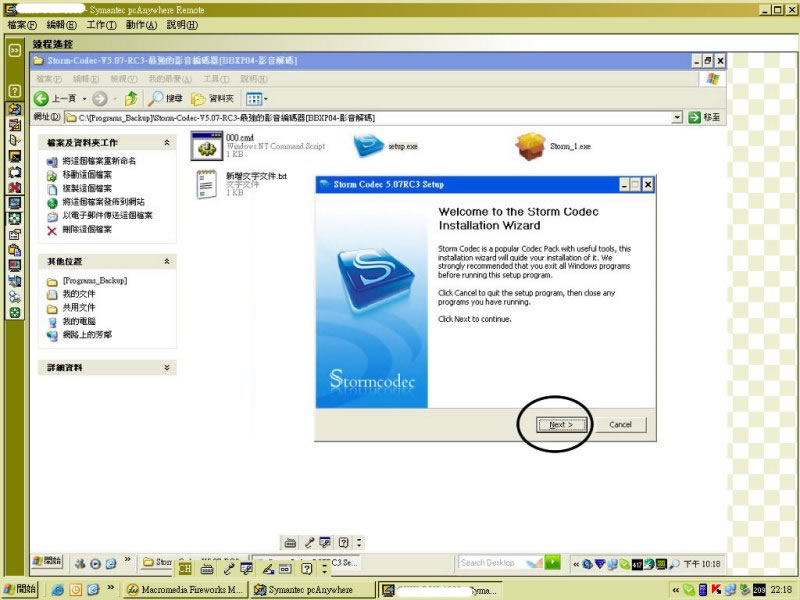The height and width of the screenshot is (600, 800).
Task: Select the 000.cmd command script file icon
Action: (207, 146)
